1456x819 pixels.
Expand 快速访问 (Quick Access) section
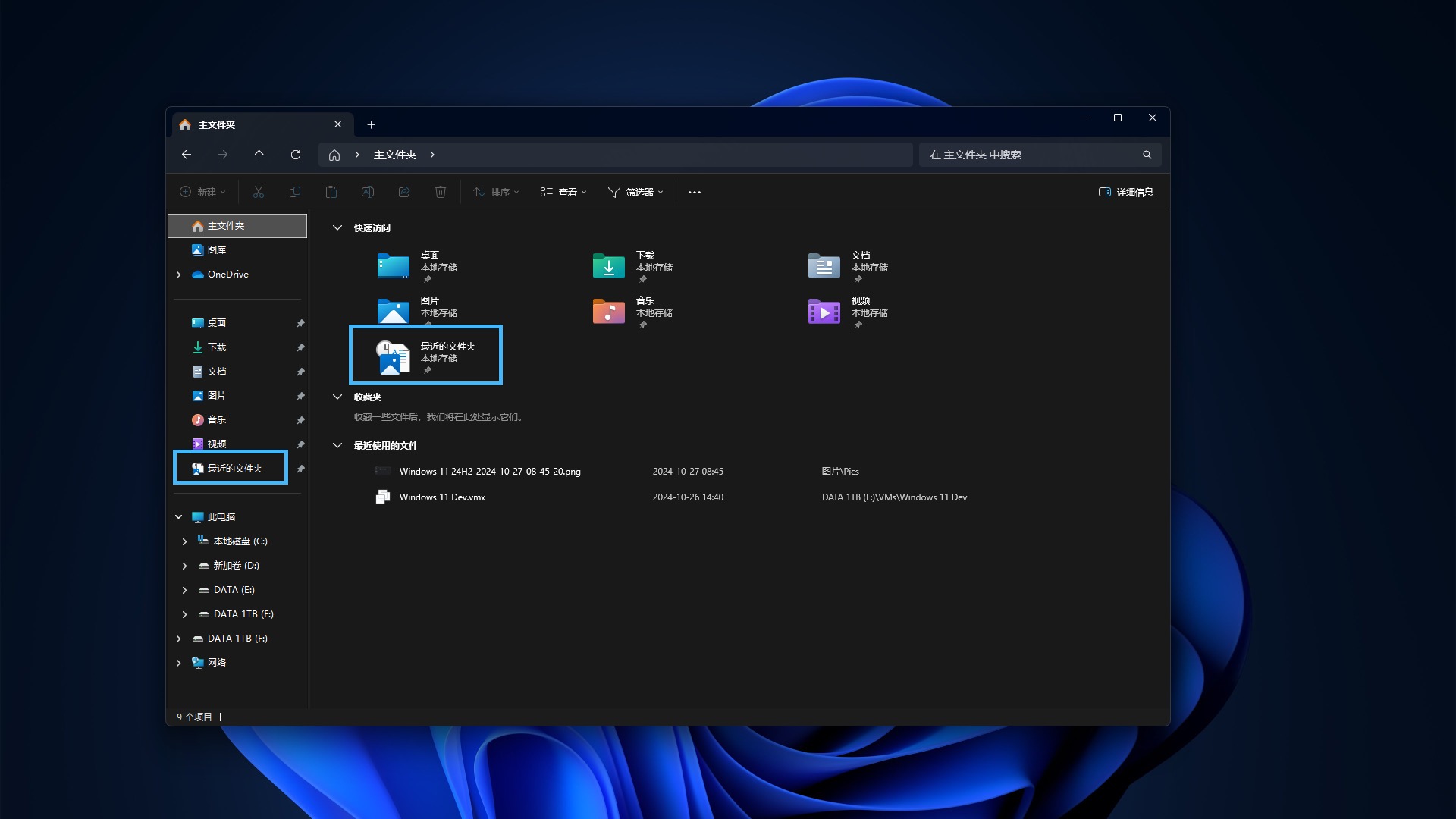coord(338,228)
